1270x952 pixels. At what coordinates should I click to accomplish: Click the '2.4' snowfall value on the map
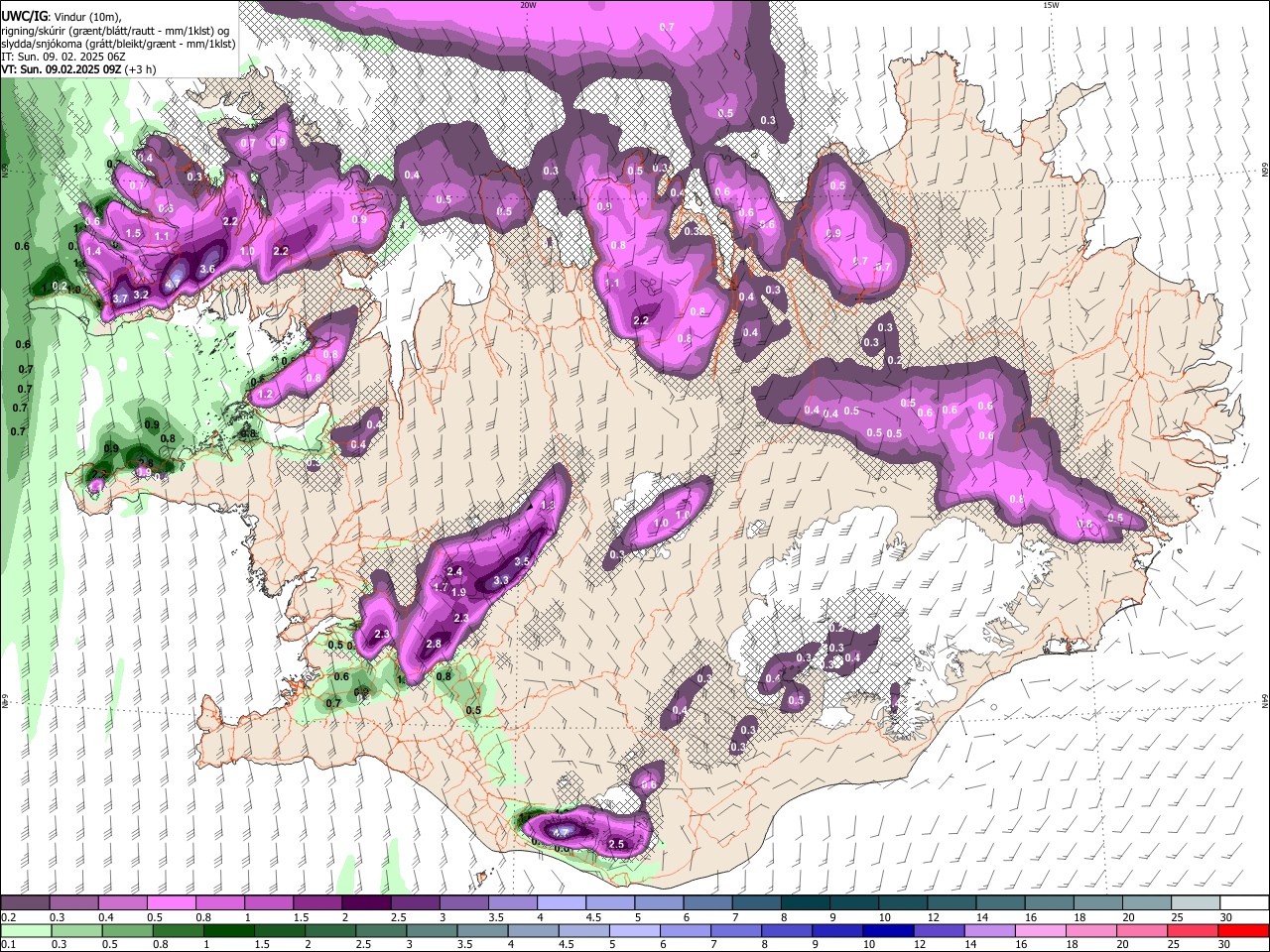click(455, 571)
